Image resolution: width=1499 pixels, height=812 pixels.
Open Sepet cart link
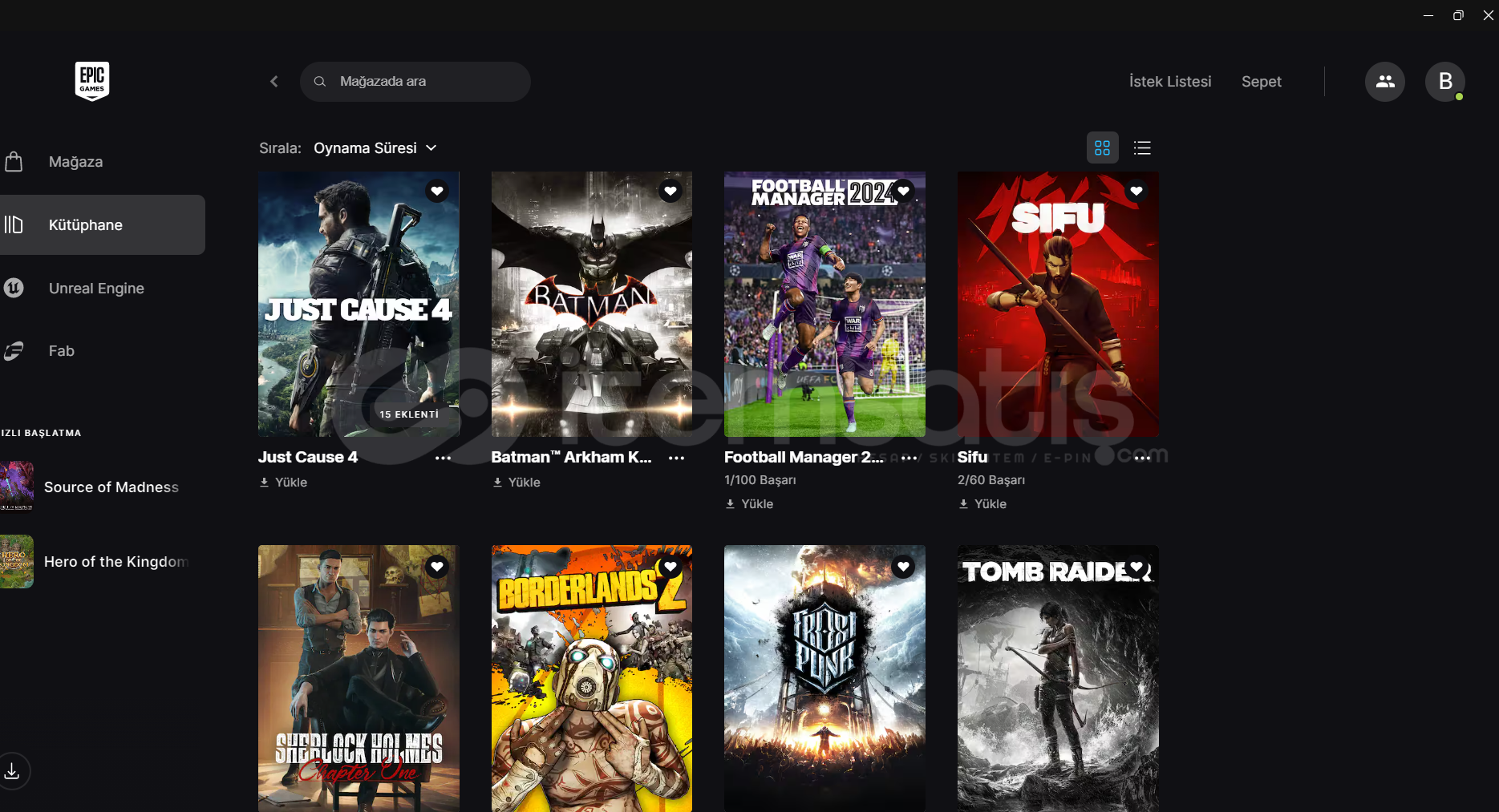(x=1262, y=82)
